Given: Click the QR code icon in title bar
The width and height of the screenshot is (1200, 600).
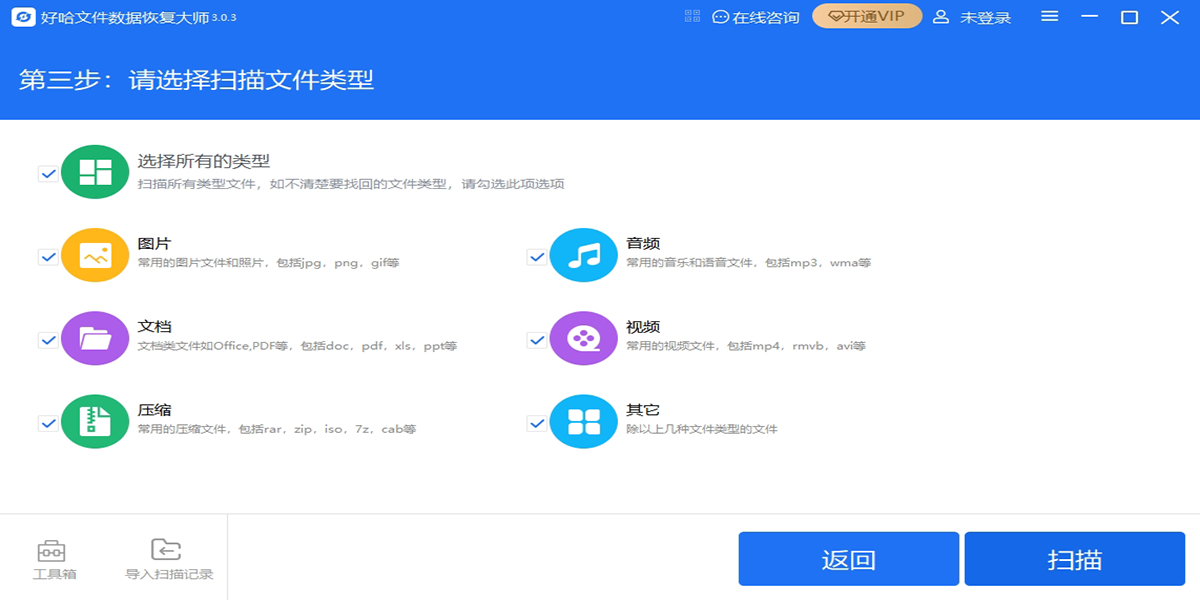Looking at the screenshot, I should pos(693,17).
